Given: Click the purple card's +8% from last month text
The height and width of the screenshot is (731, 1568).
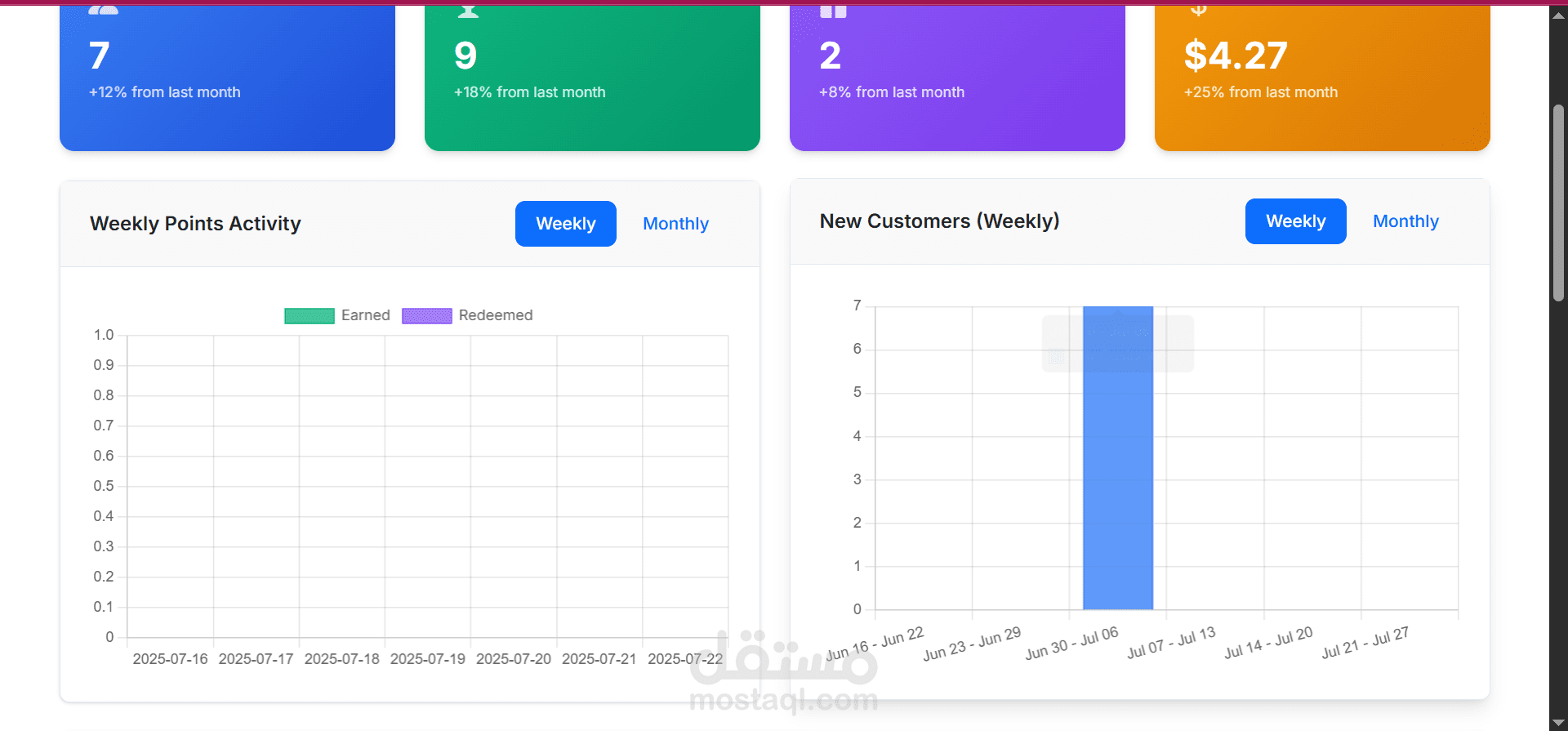Looking at the screenshot, I should pyautogui.click(x=892, y=92).
